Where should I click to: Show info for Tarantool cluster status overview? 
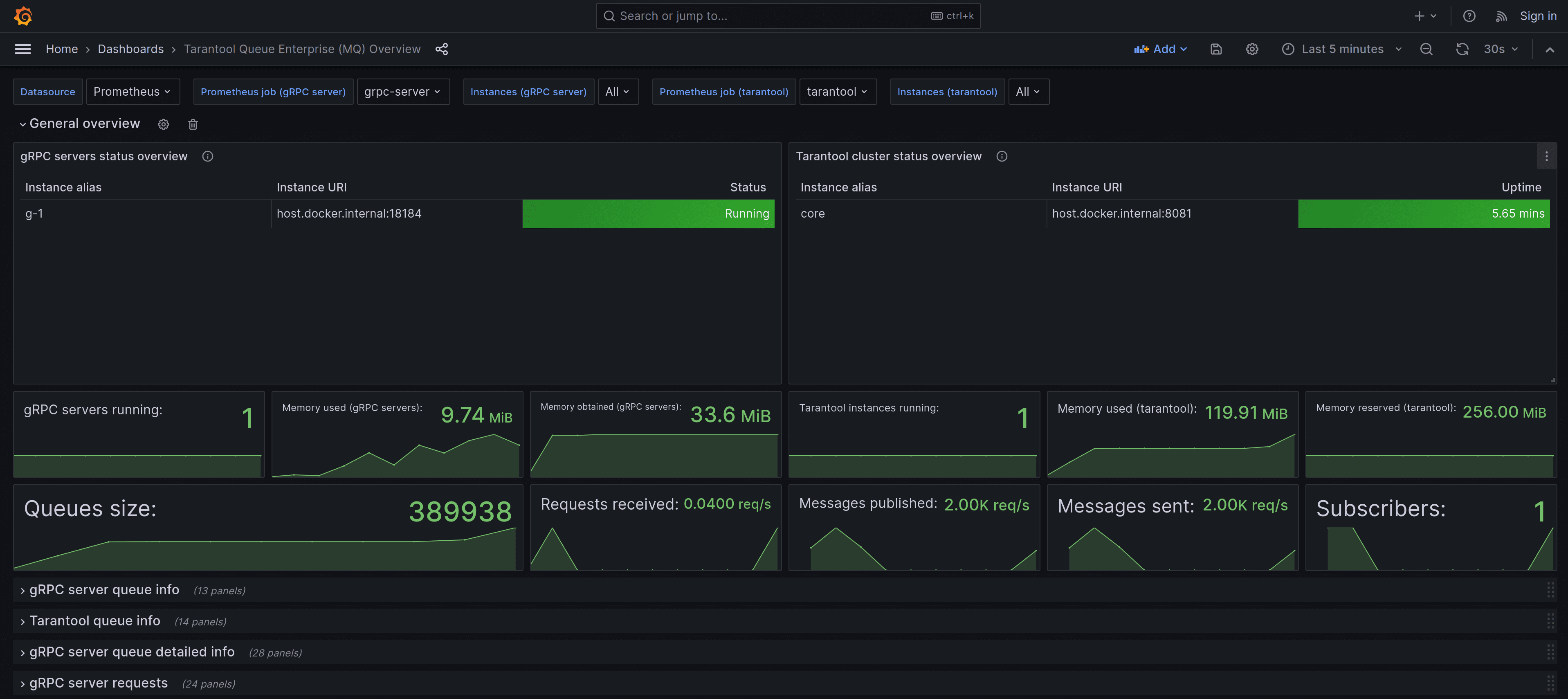coord(1002,157)
